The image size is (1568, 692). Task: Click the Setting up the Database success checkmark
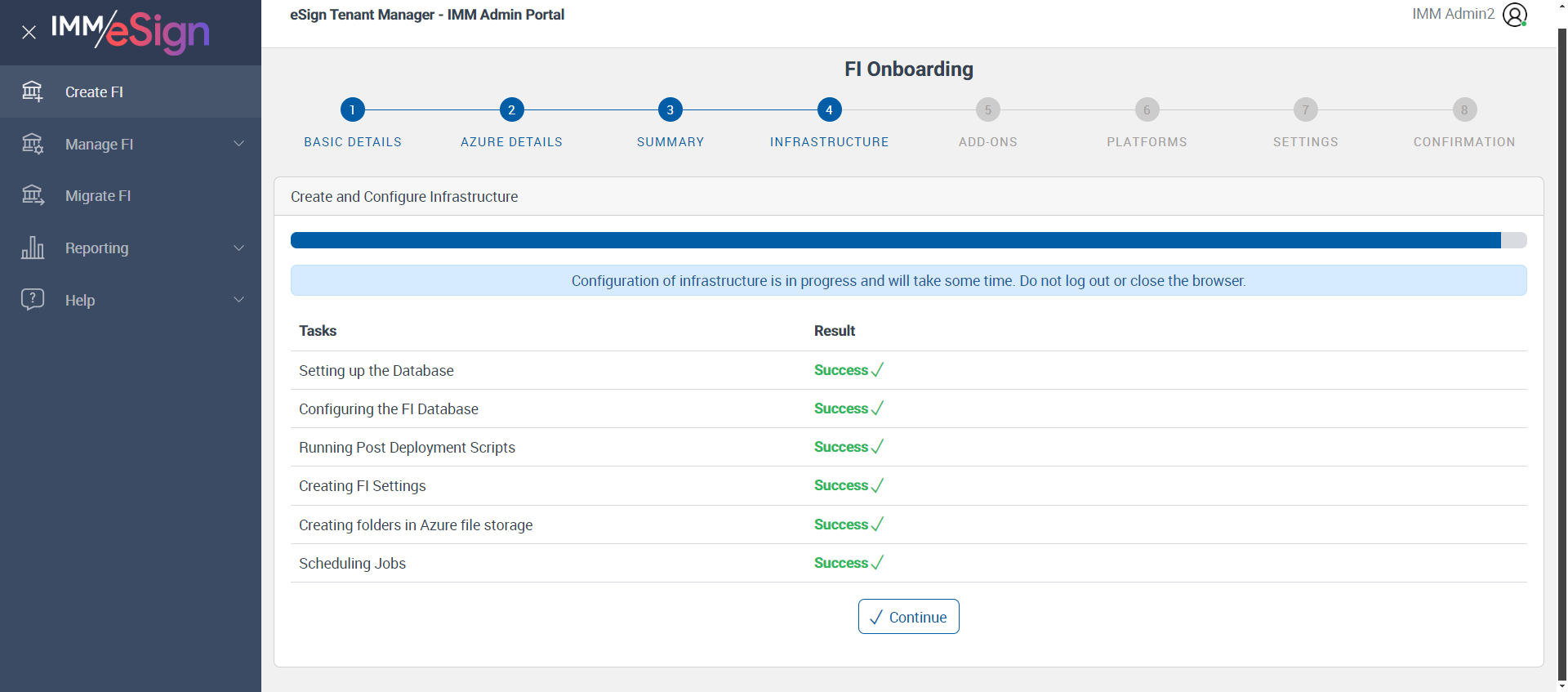(x=877, y=370)
